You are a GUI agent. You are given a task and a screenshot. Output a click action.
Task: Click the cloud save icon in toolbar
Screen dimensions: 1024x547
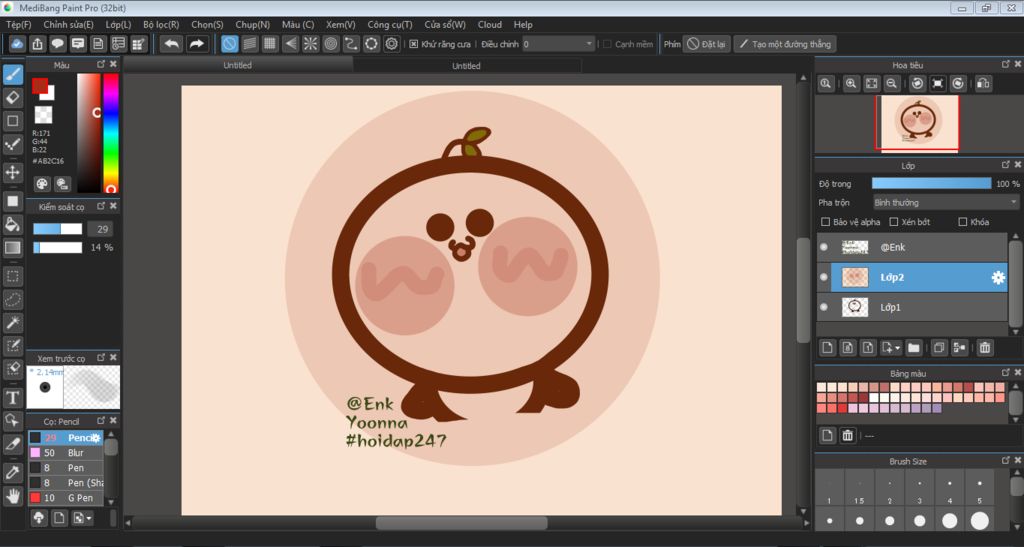tap(17, 44)
